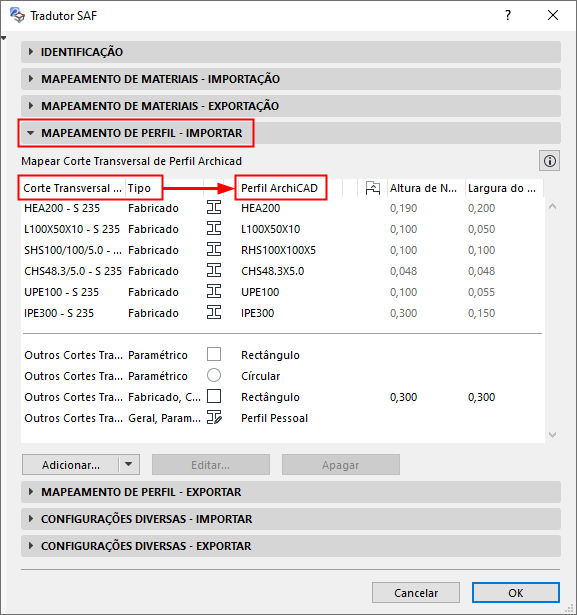Click the Círcular profile cell
The width and height of the screenshot is (577, 615).
pos(260,376)
